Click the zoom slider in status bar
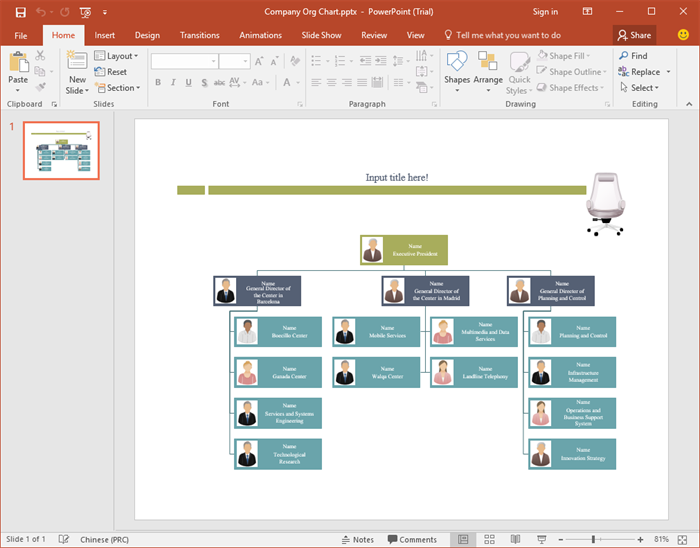The width and height of the screenshot is (700, 548). [594, 539]
